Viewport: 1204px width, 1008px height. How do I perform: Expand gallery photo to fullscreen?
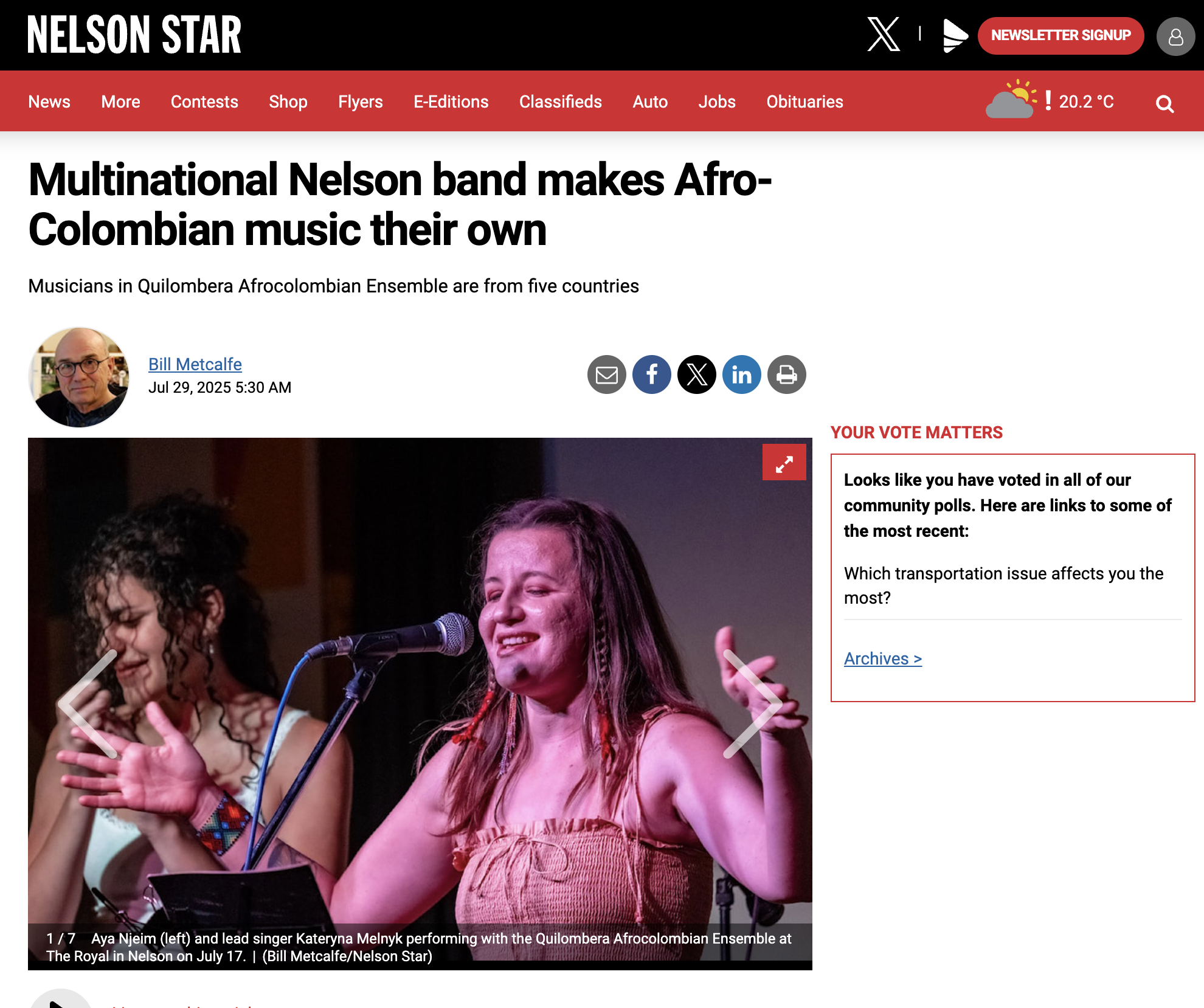(x=784, y=462)
